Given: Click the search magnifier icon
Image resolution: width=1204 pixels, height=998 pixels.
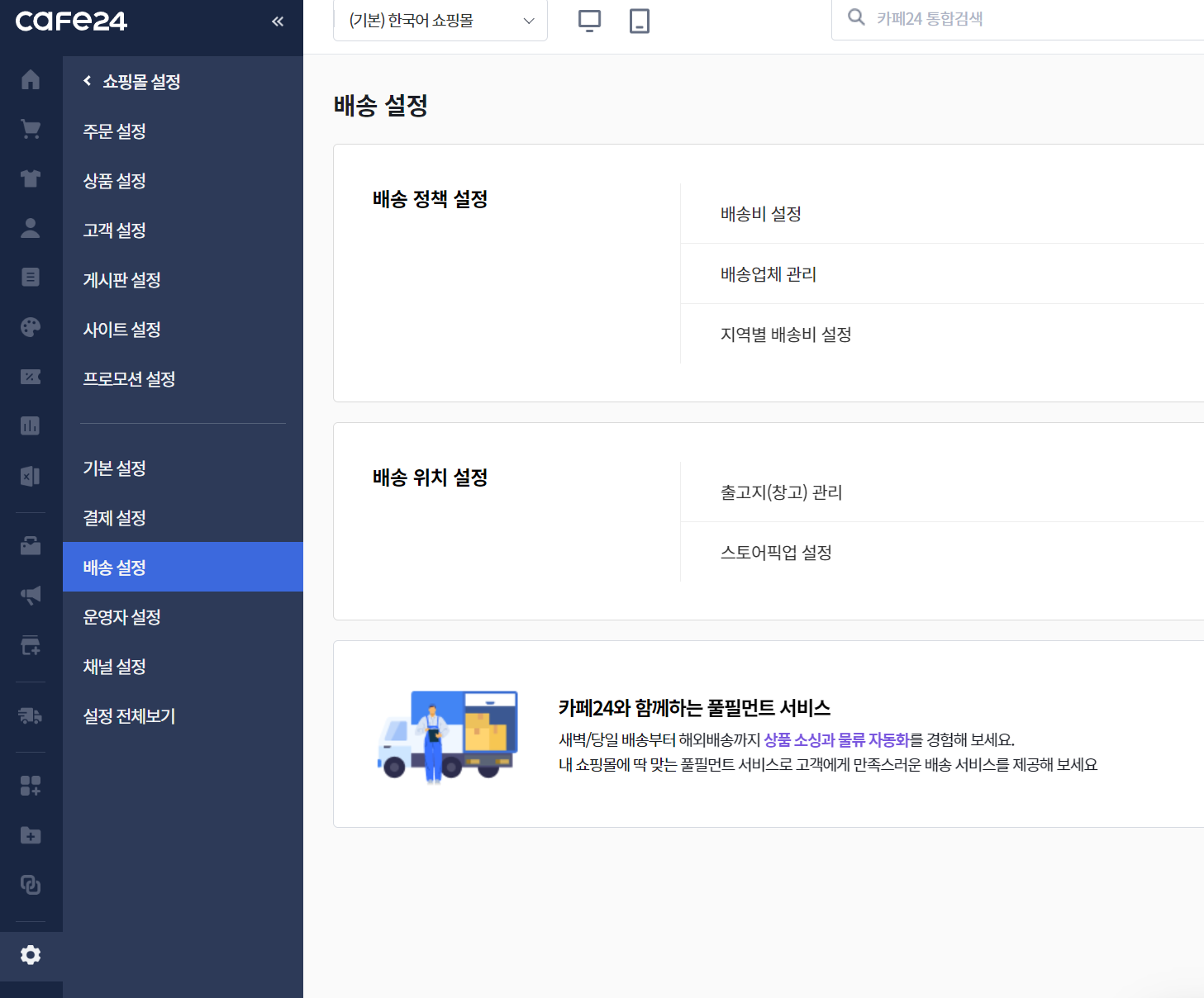Looking at the screenshot, I should pos(857,17).
